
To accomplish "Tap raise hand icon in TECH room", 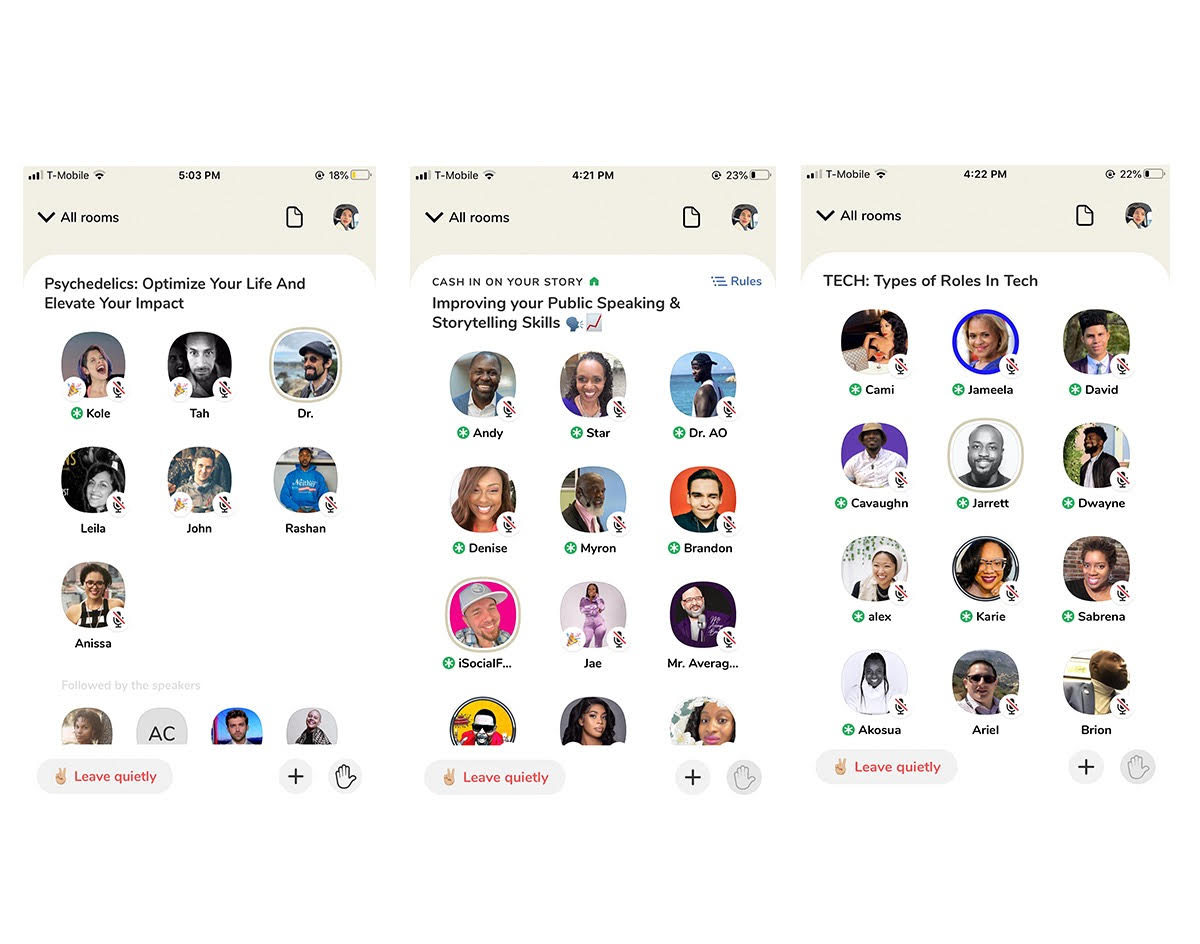I will 1137,767.
